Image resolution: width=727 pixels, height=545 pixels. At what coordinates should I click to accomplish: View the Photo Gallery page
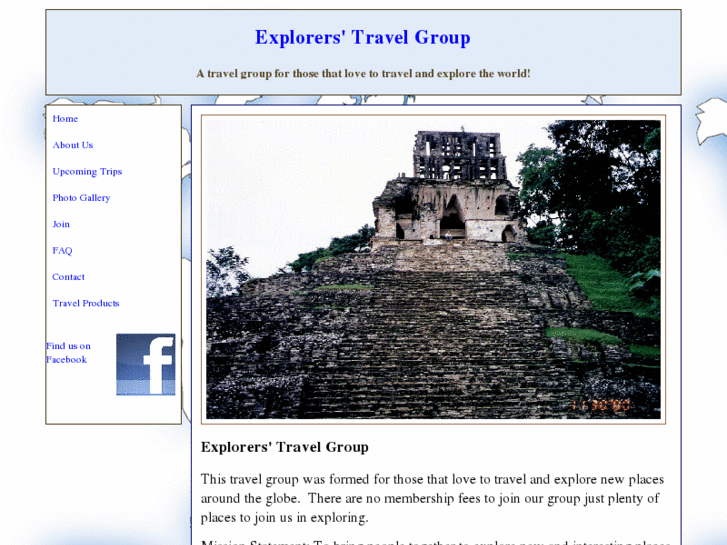[x=81, y=198]
